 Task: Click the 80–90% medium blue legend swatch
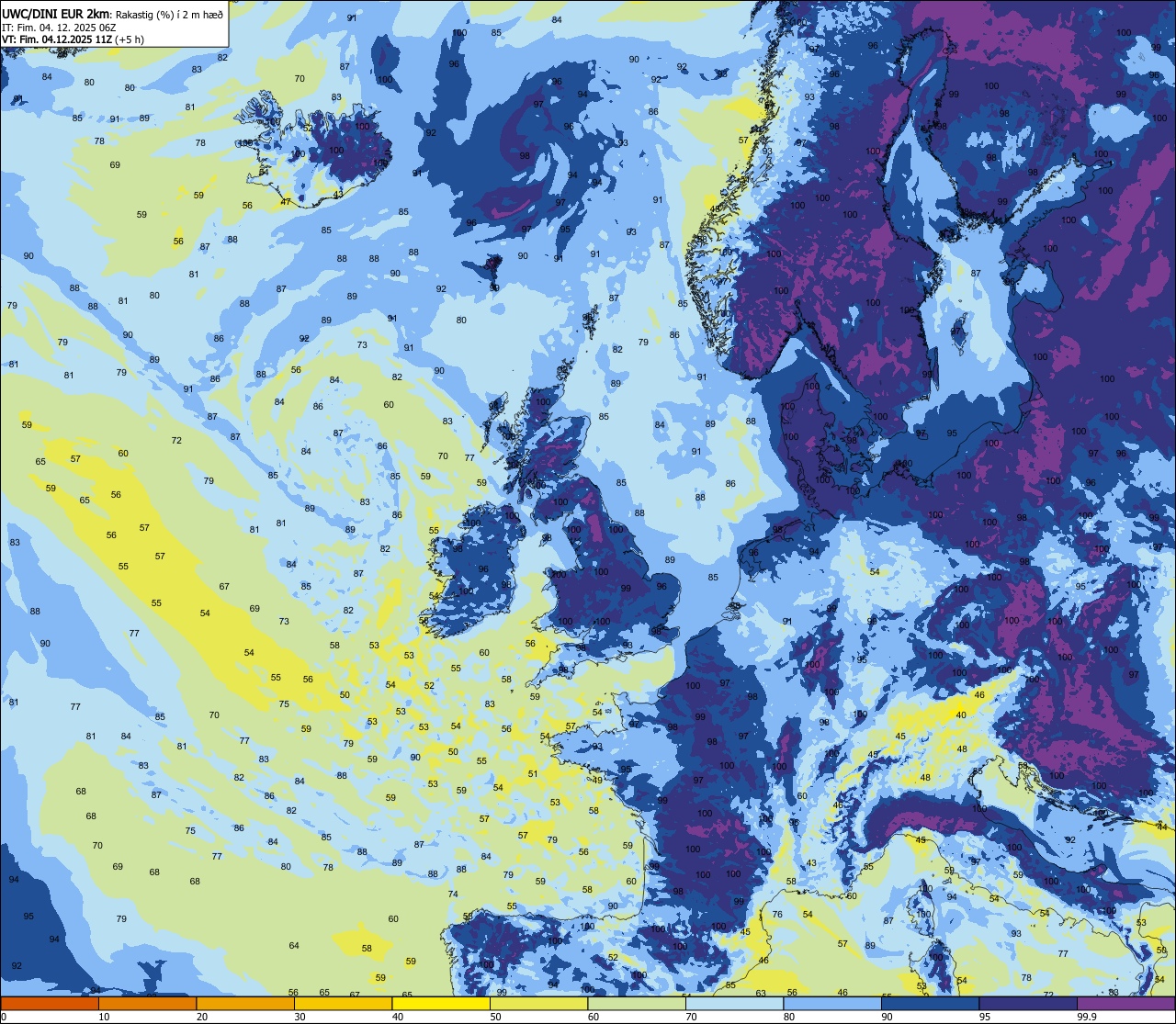click(x=832, y=1003)
